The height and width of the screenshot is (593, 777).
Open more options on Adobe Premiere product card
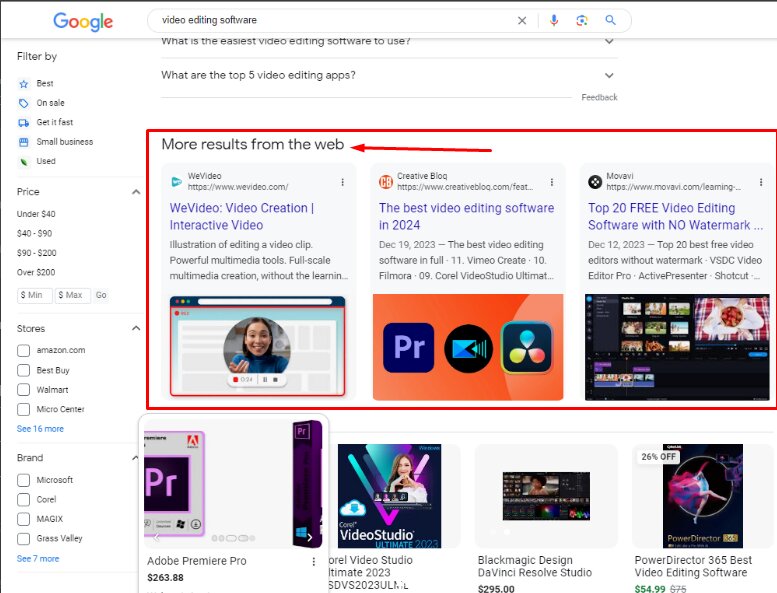pos(314,562)
